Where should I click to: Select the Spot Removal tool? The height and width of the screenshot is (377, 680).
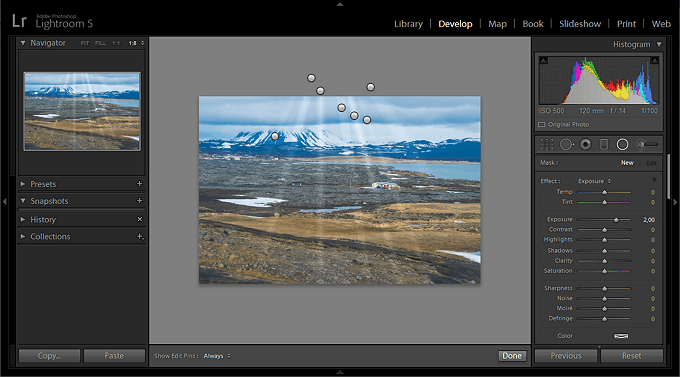point(566,144)
